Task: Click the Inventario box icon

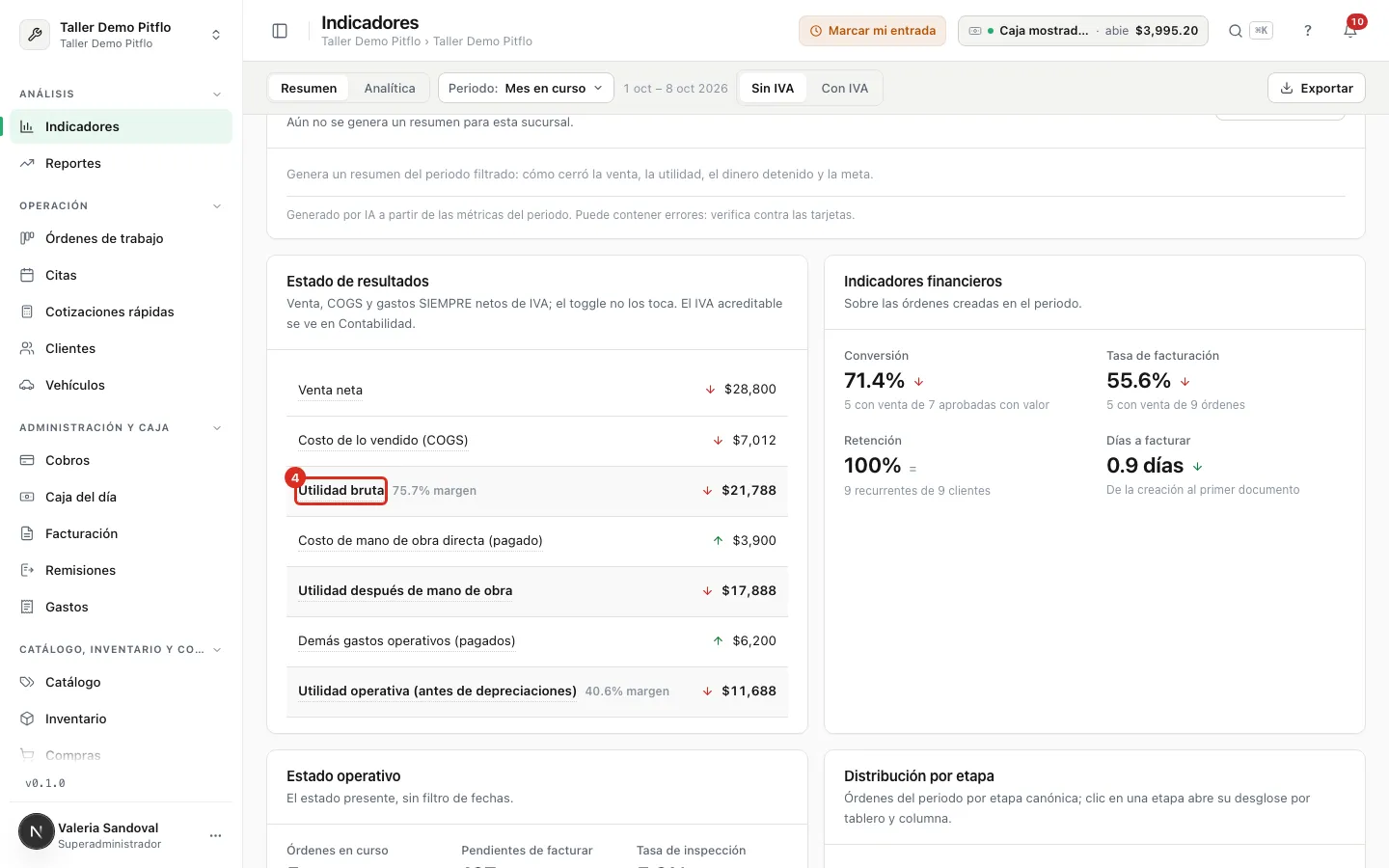Action: coord(27,719)
